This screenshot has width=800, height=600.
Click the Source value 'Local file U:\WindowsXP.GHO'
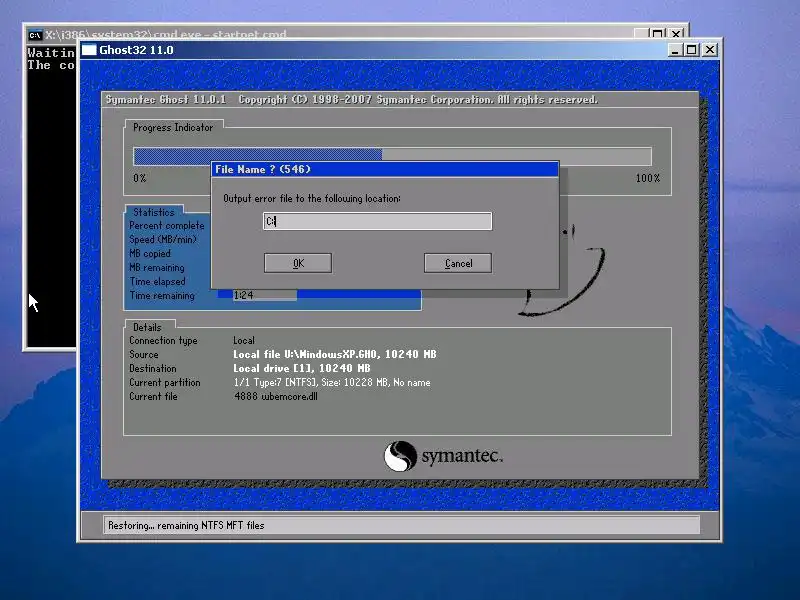point(305,354)
